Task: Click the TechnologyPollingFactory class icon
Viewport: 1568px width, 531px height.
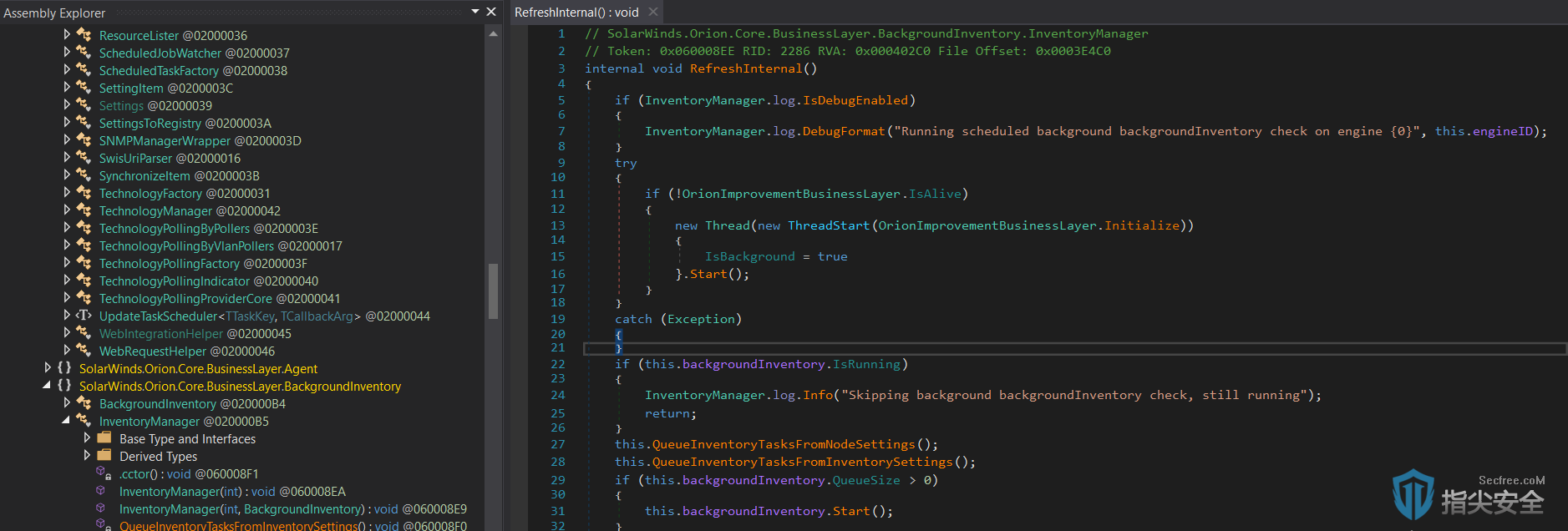Action: [84, 263]
